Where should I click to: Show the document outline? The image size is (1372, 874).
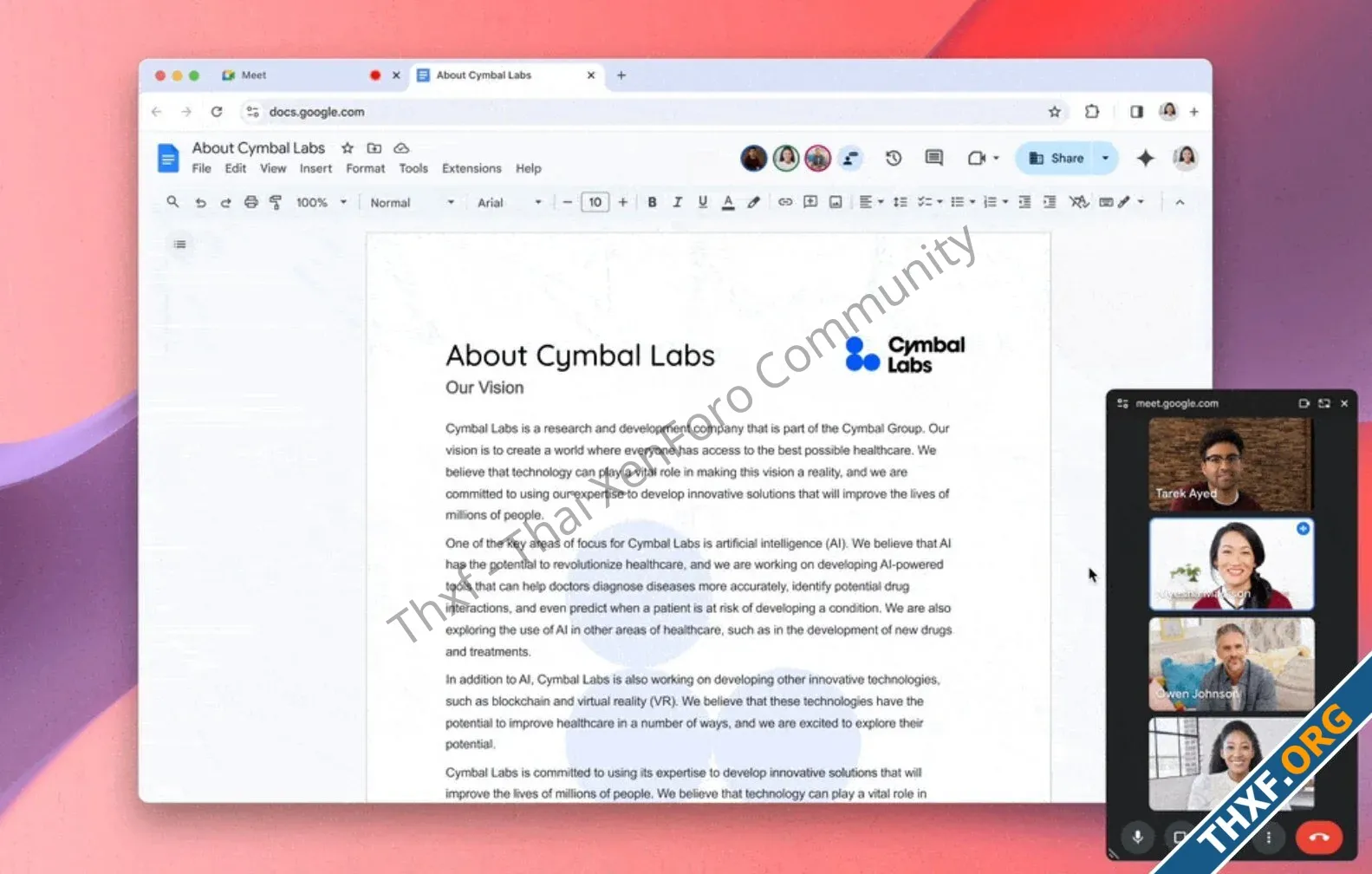pyautogui.click(x=179, y=245)
